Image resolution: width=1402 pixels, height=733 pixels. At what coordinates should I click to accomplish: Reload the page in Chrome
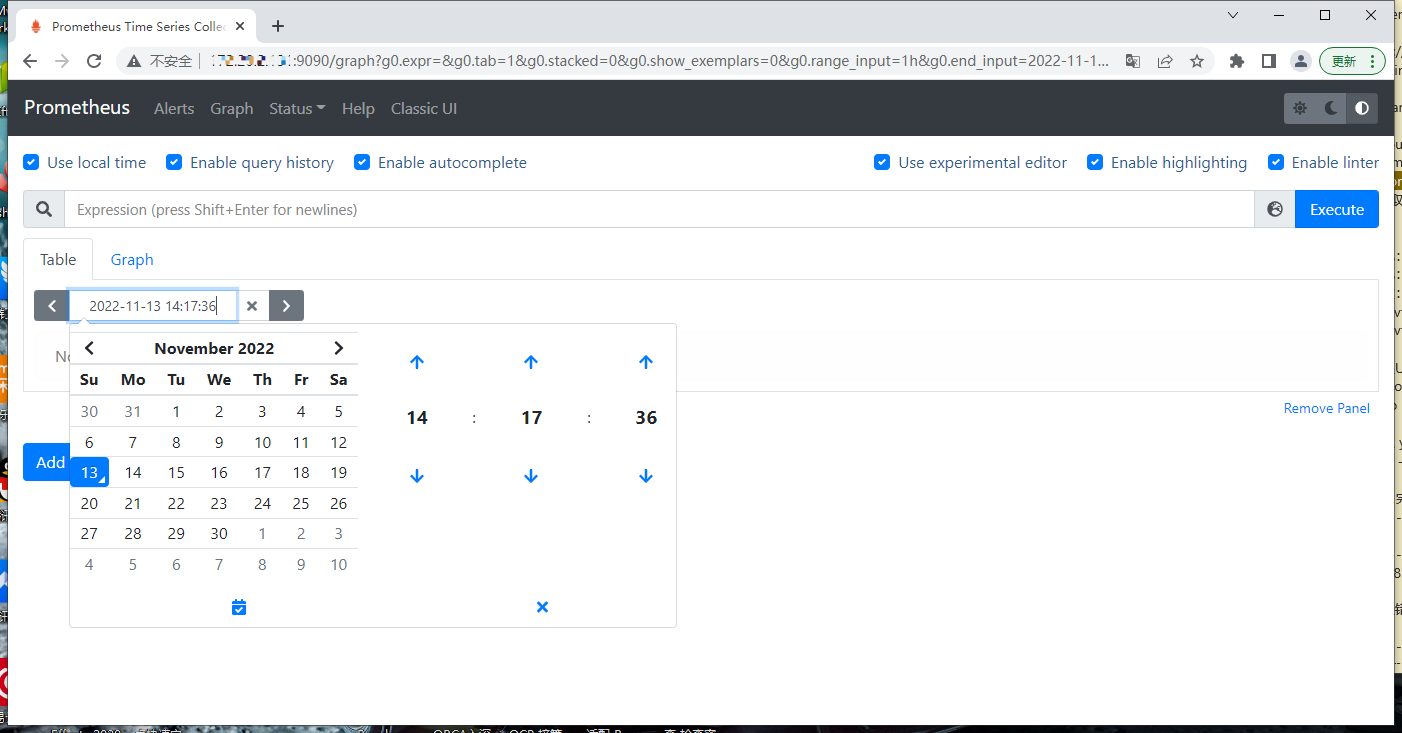point(94,61)
